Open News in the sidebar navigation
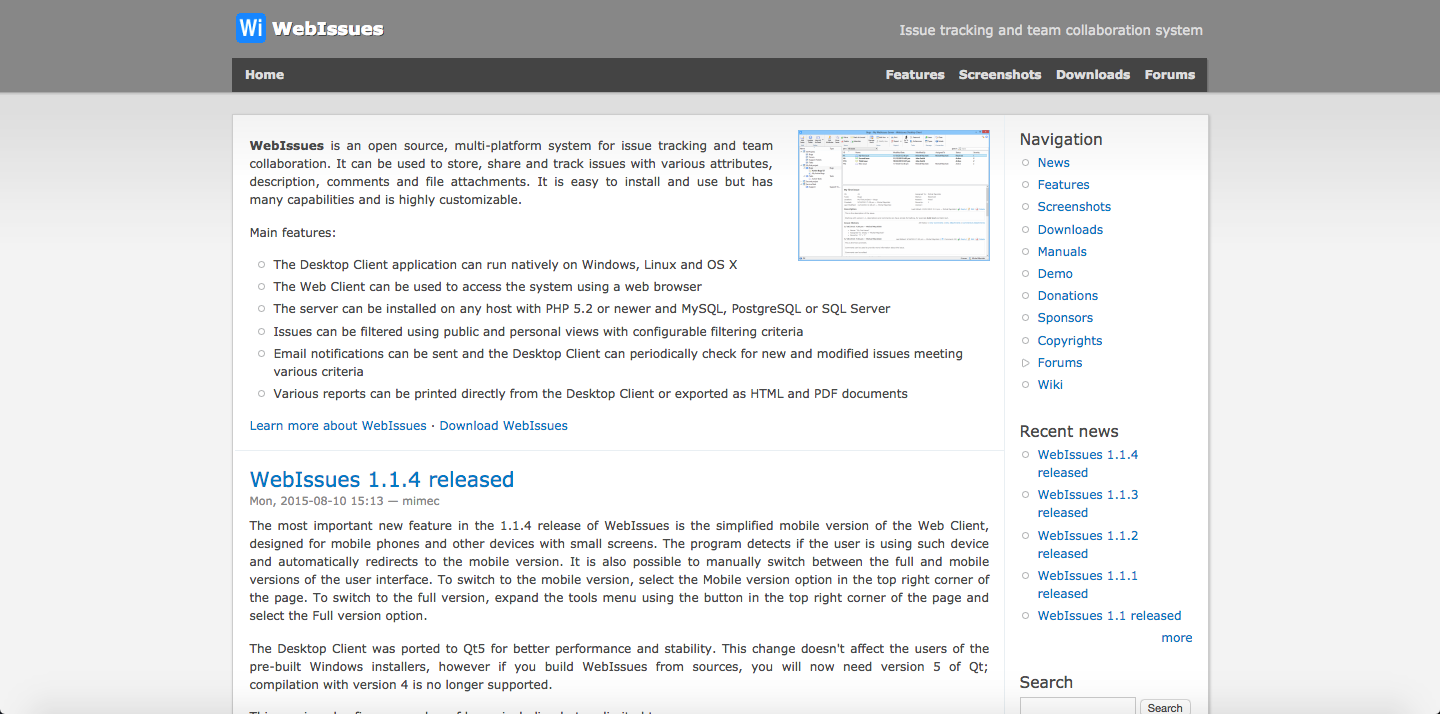The image size is (1440, 714). click(1053, 163)
